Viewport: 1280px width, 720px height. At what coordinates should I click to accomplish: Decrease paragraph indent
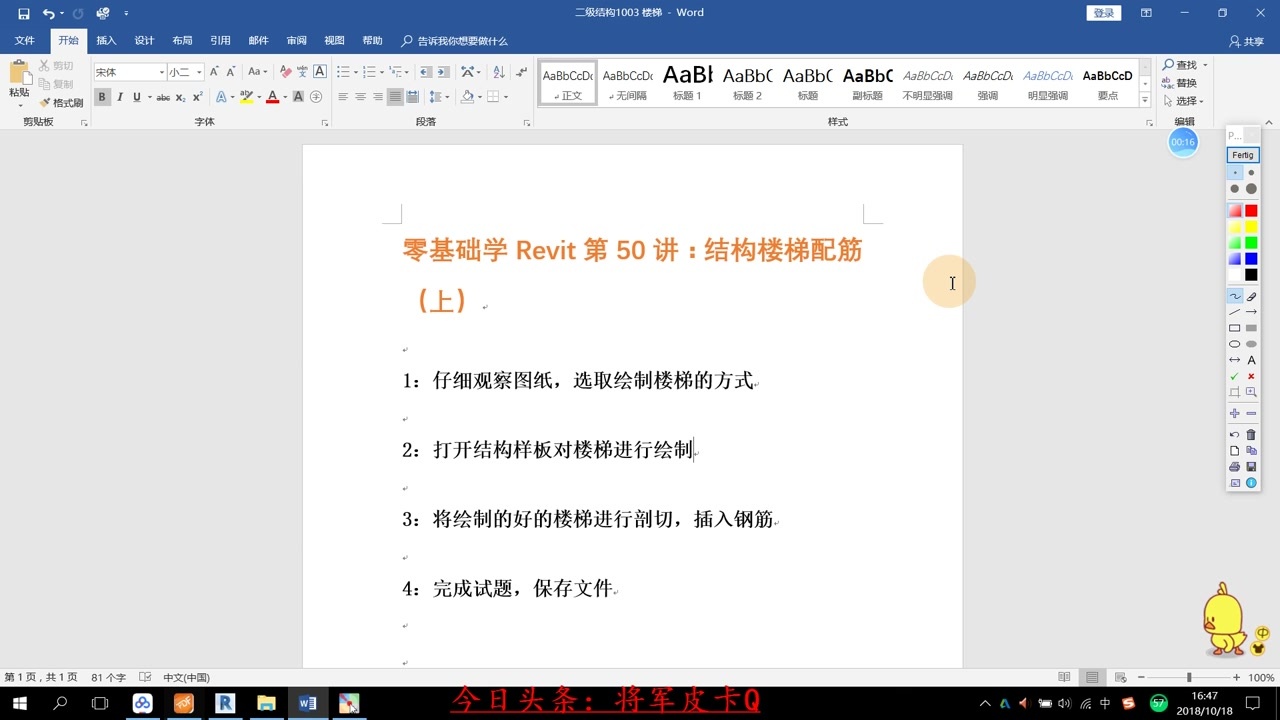click(x=426, y=72)
